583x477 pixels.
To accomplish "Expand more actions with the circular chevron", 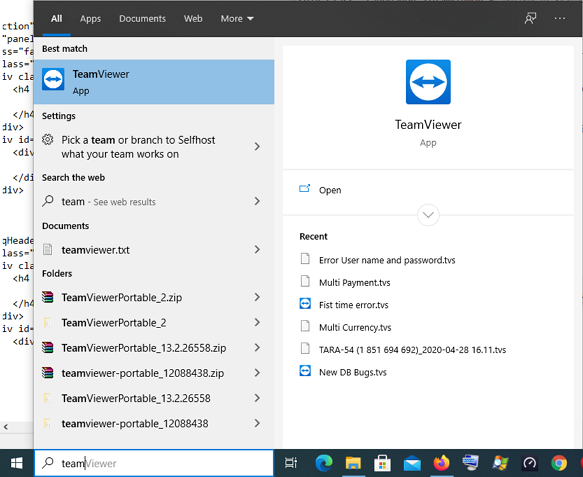I will pyautogui.click(x=428, y=215).
